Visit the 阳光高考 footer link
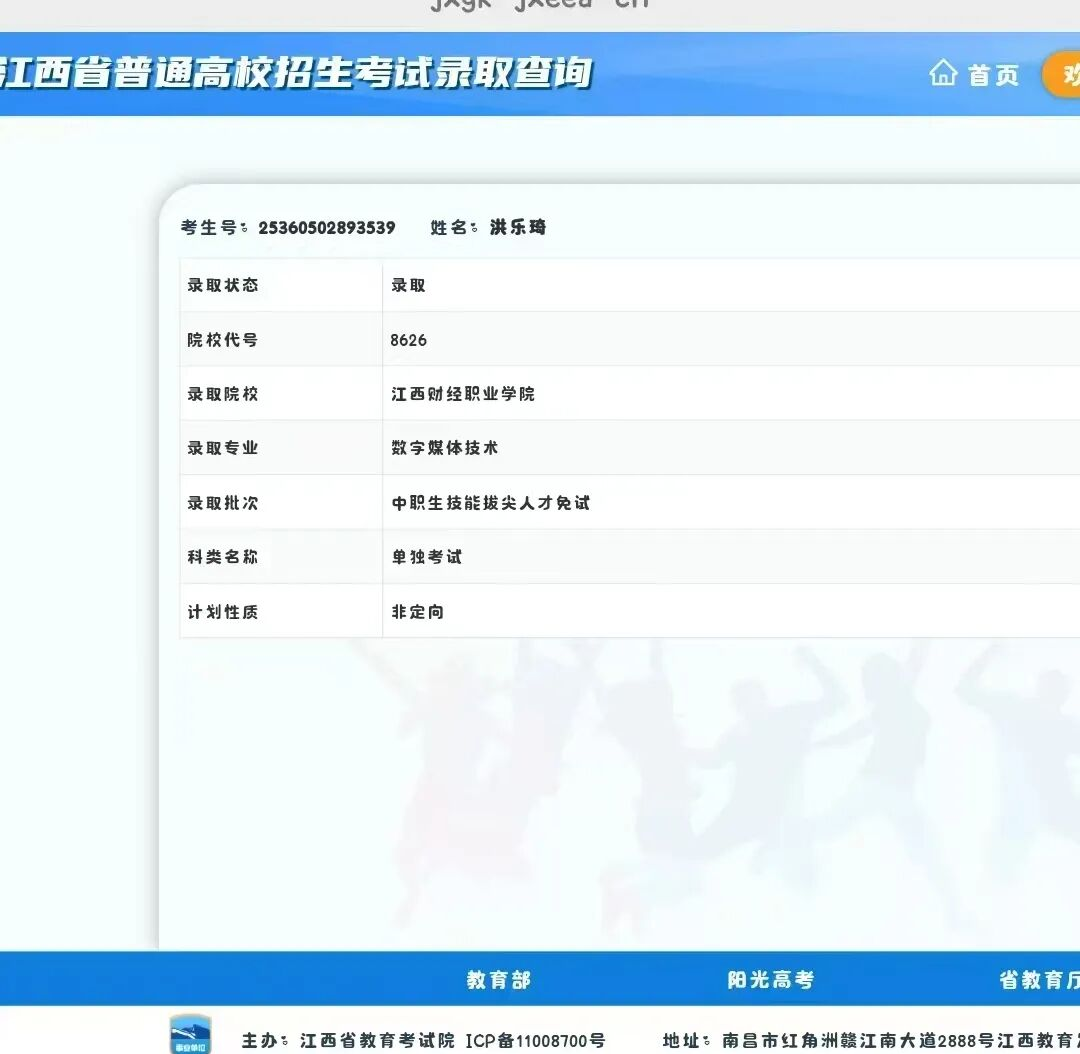The image size is (1080, 1054). pos(770,980)
